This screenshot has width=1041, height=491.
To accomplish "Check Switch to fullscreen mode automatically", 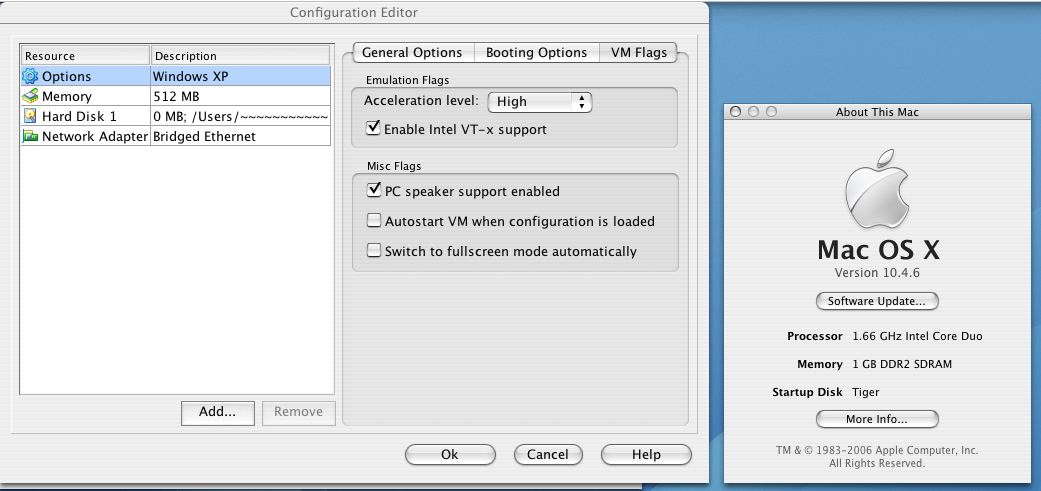I will 374,251.
